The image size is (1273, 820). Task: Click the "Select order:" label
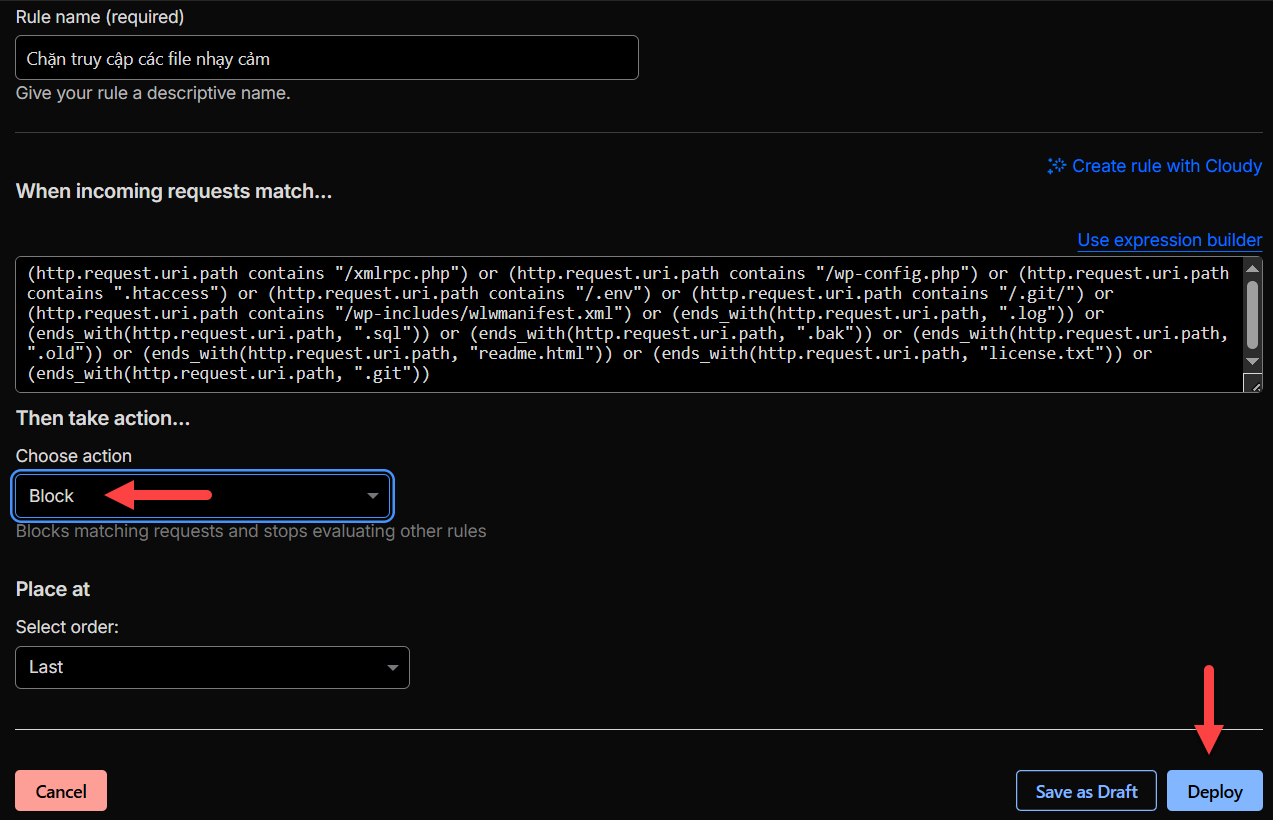point(67,627)
